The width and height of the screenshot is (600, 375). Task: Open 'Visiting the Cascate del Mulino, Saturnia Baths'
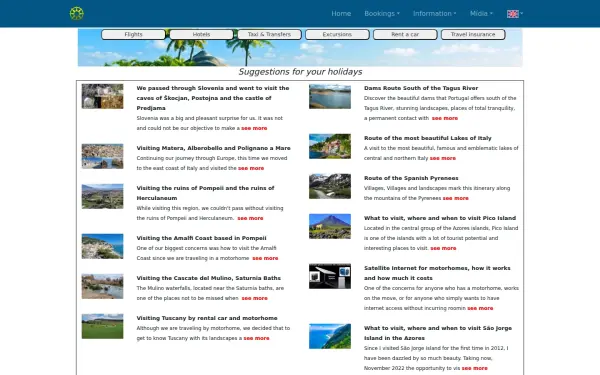[x=209, y=278]
